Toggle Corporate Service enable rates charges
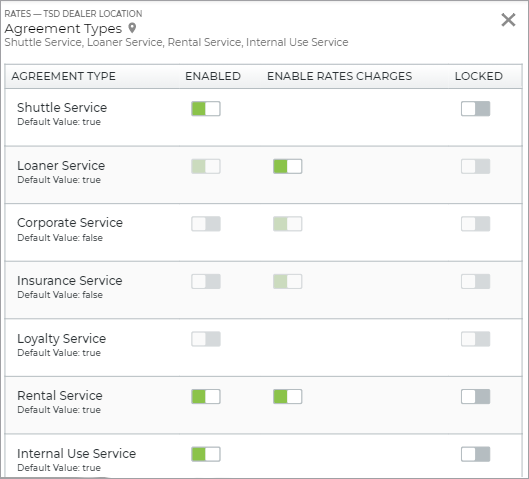The width and height of the screenshot is (529, 479). click(x=287, y=224)
